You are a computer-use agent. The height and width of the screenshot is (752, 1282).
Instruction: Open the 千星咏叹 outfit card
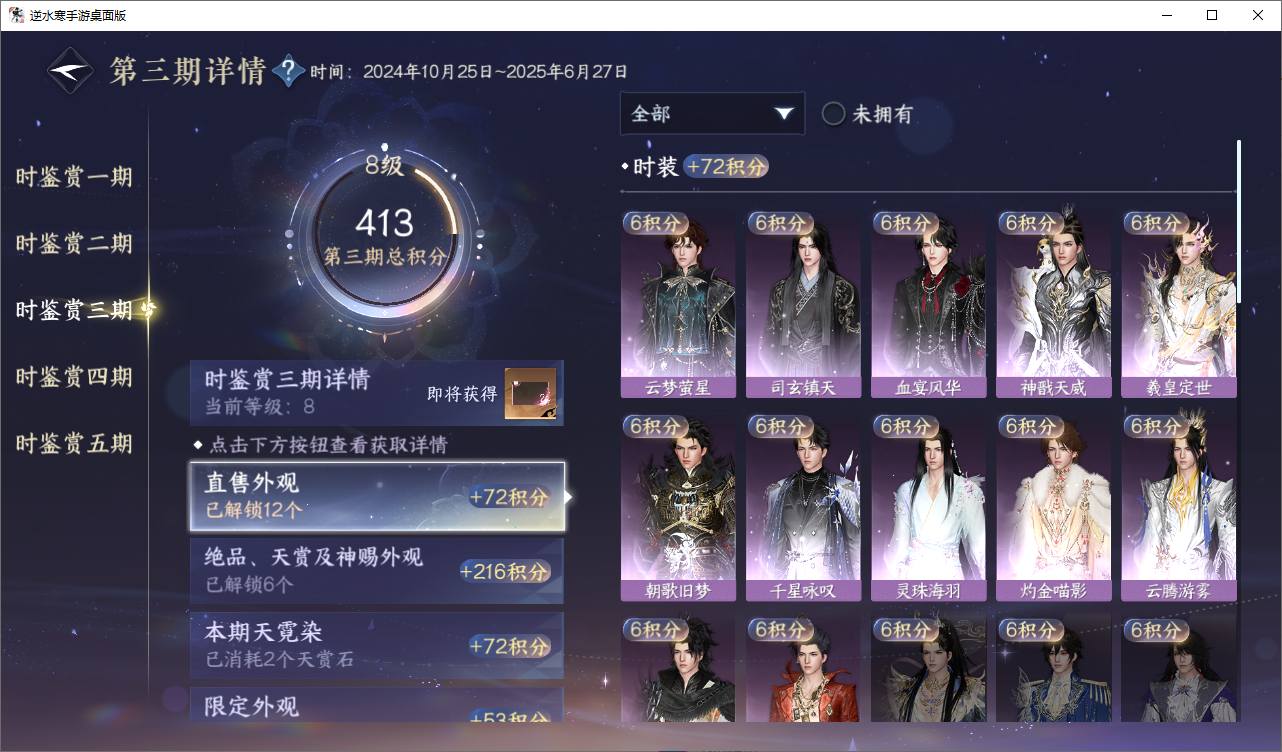[x=803, y=507]
